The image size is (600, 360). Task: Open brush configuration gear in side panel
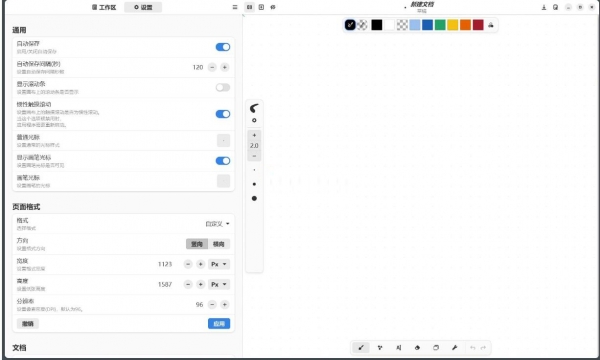(x=254, y=121)
